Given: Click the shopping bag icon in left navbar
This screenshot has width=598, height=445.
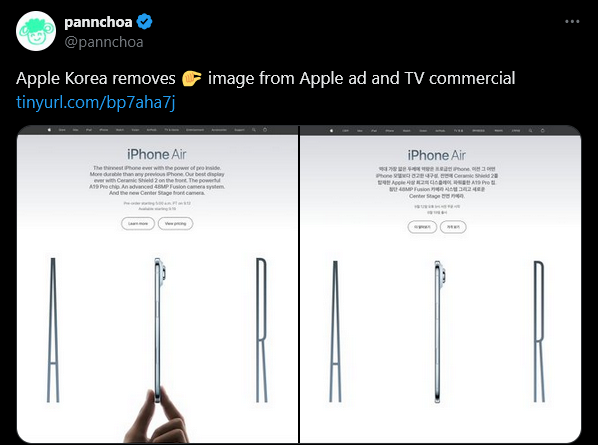Looking at the screenshot, I should [265, 130].
